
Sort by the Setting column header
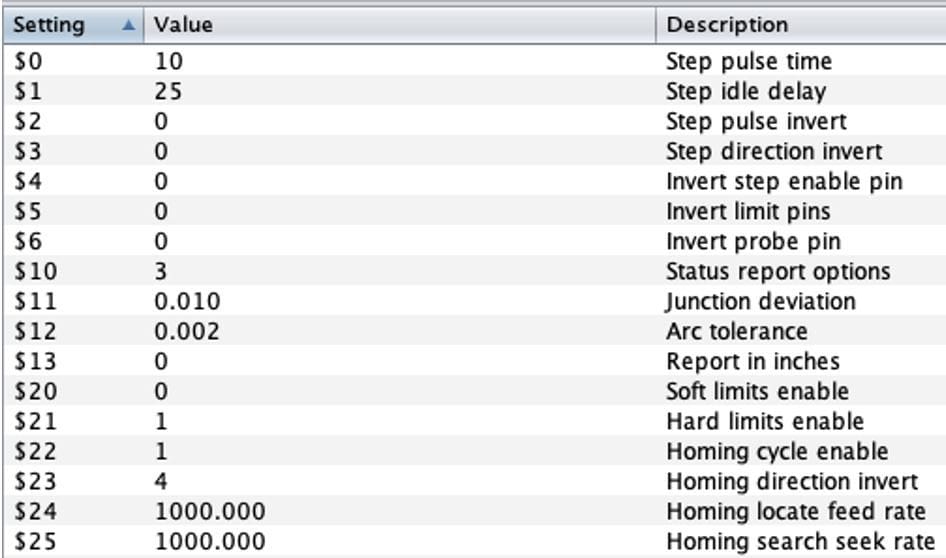[x=48, y=25]
